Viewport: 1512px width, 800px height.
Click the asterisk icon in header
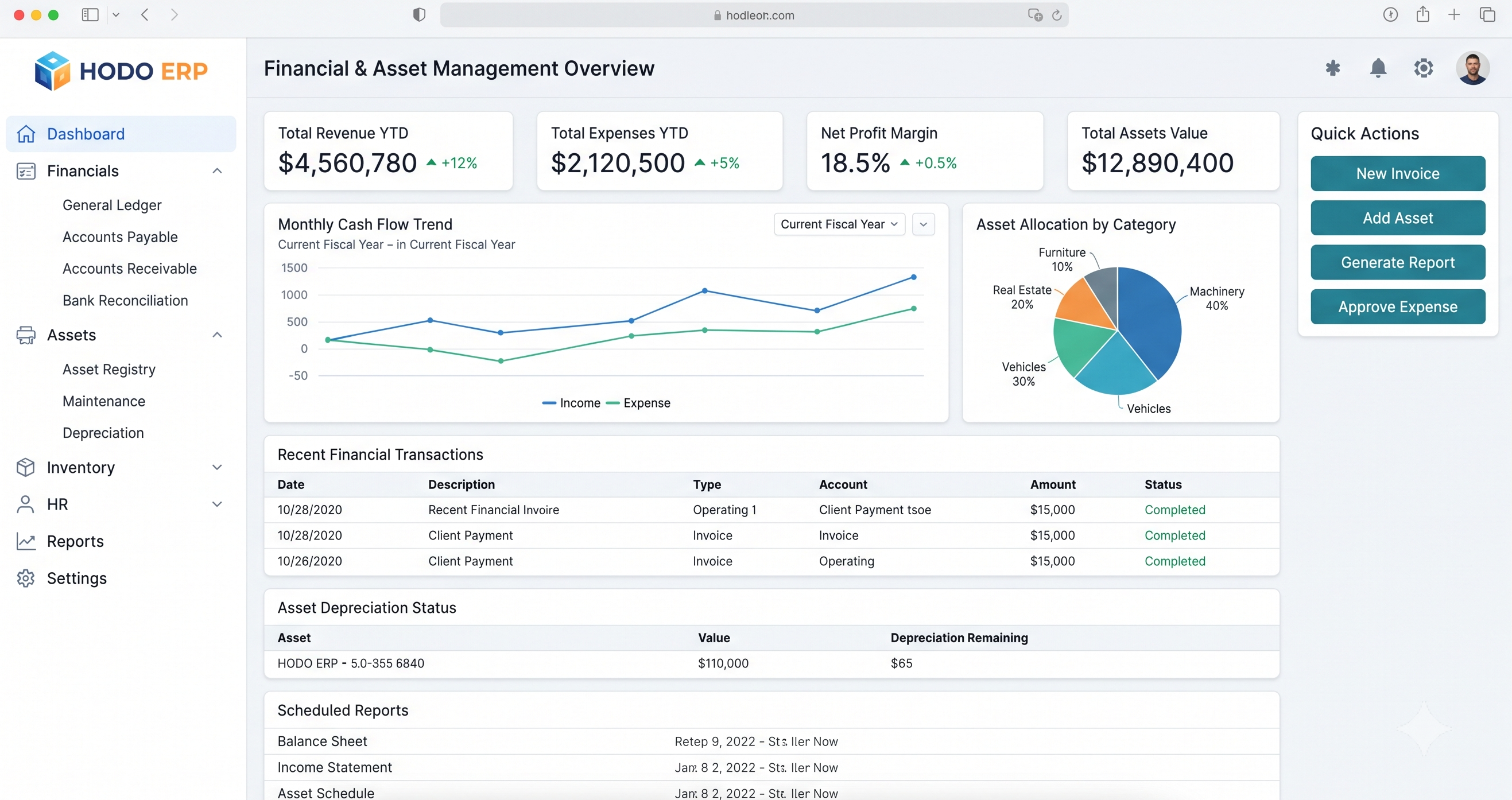(1332, 68)
